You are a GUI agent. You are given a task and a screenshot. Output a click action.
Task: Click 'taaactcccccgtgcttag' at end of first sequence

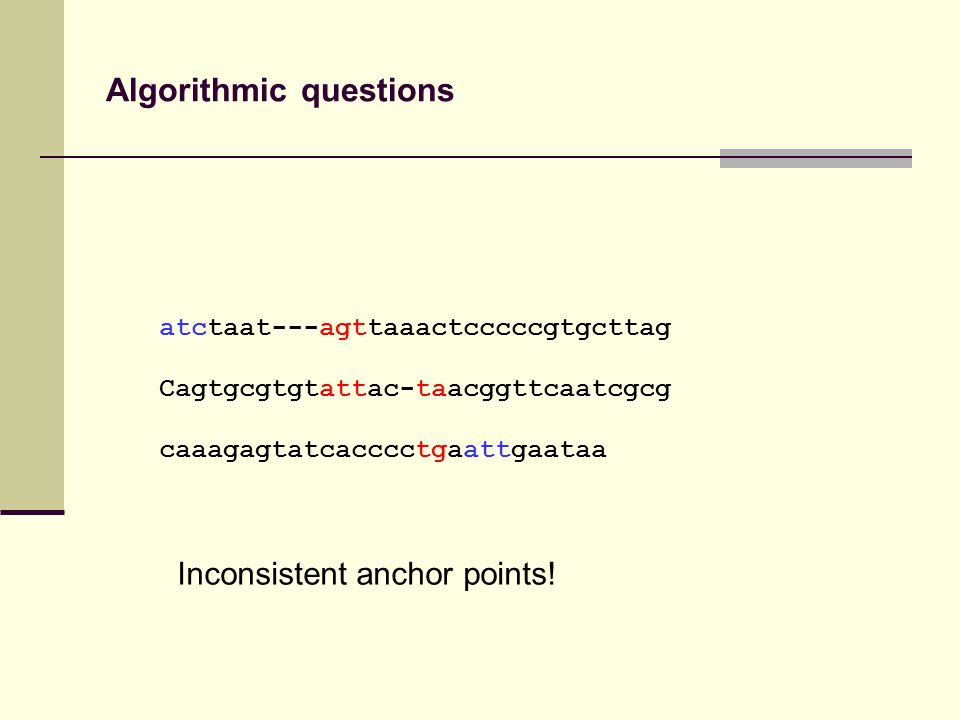tap(520, 328)
